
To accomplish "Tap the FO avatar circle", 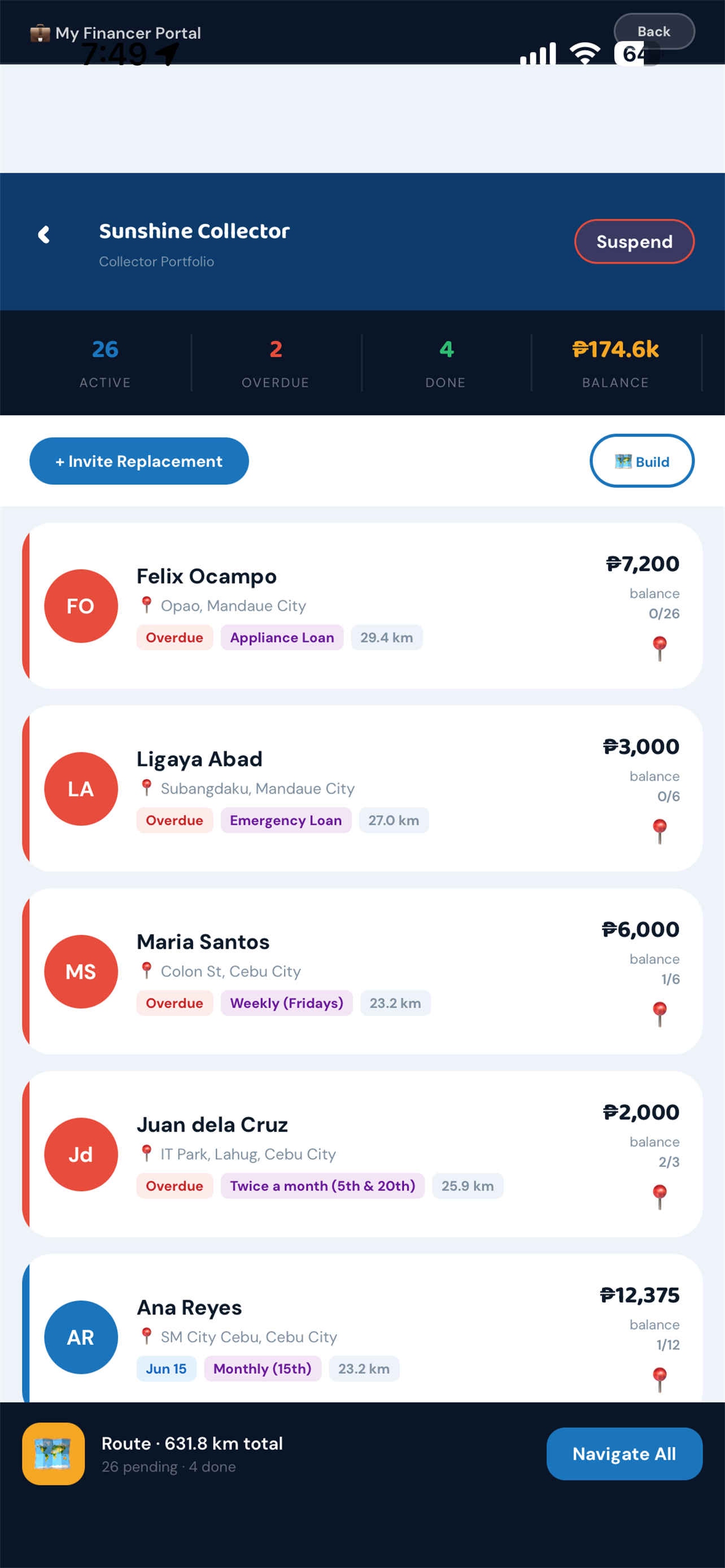I will pyautogui.click(x=81, y=606).
